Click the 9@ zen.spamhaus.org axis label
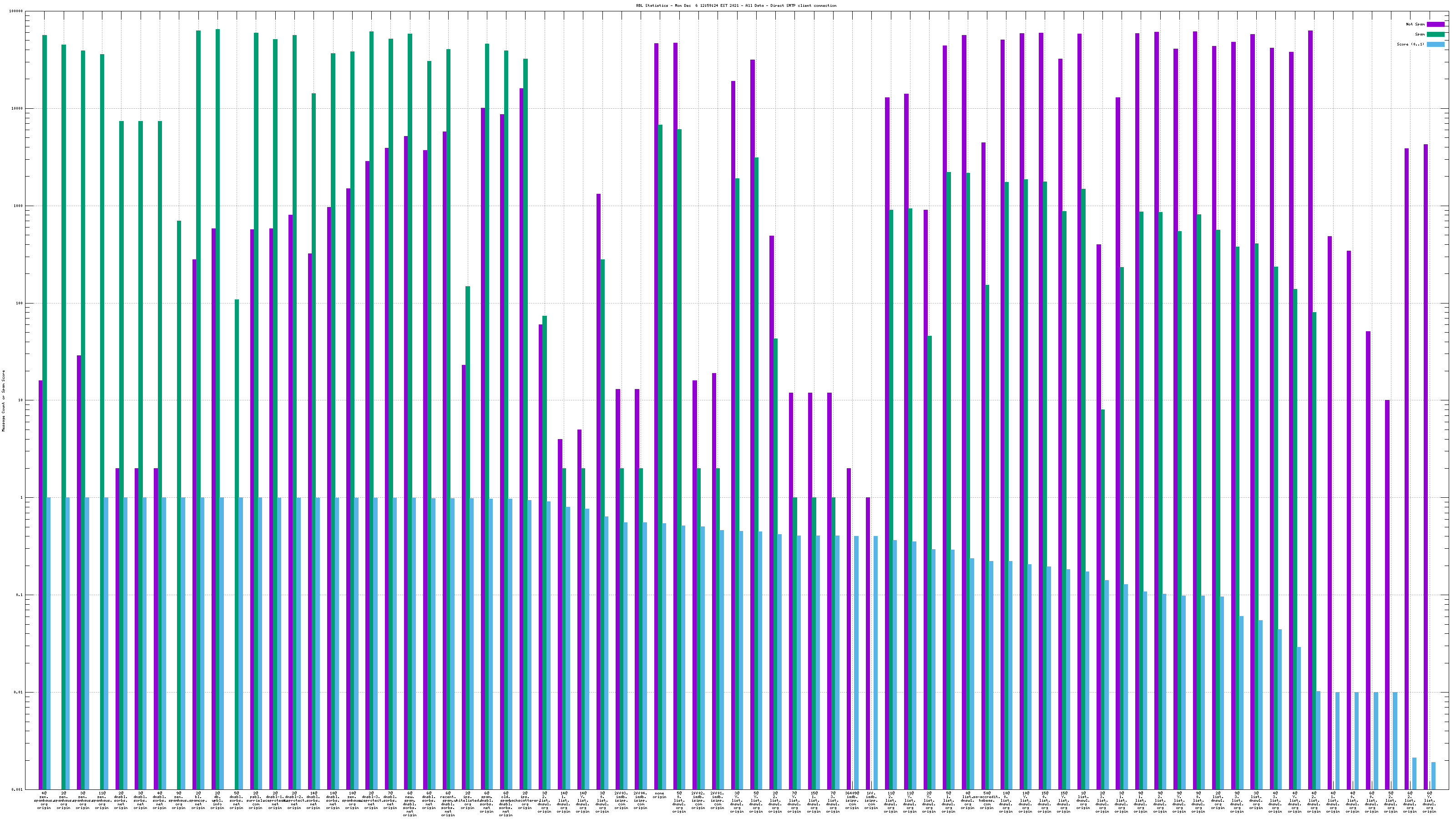The width and height of the screenshot is (1456, 819). pos(179,800)
